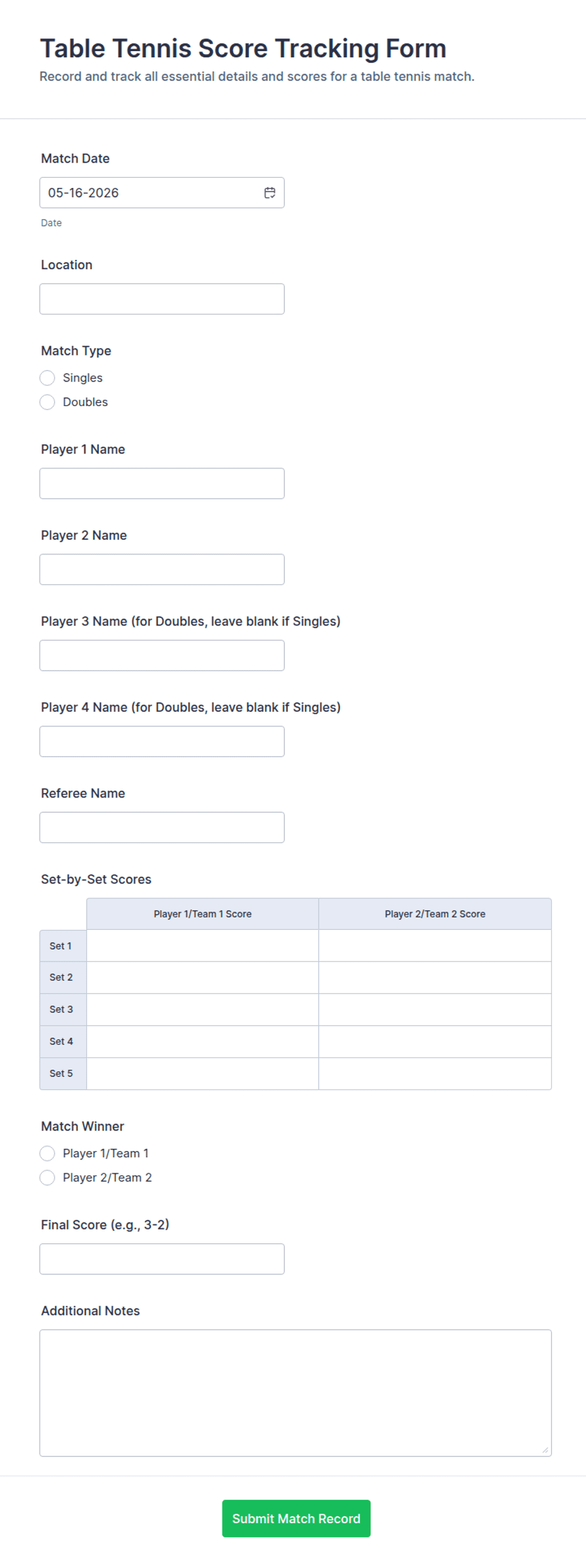Click the Submit Match Record button
The width and height of the screenshot is (586, 1568).
coord(296,1518)
